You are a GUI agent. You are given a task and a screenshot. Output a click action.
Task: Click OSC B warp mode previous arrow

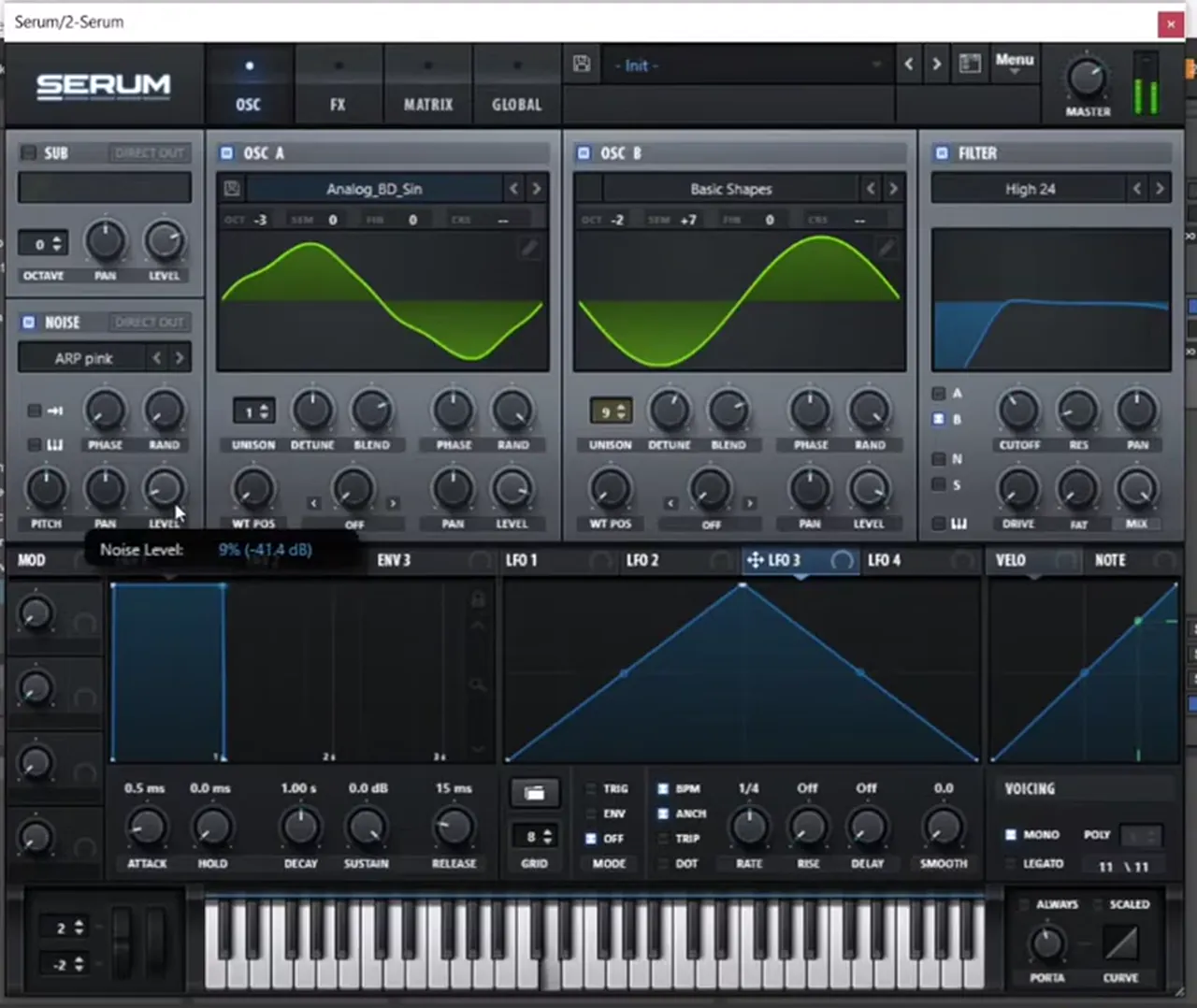(671, 504)
